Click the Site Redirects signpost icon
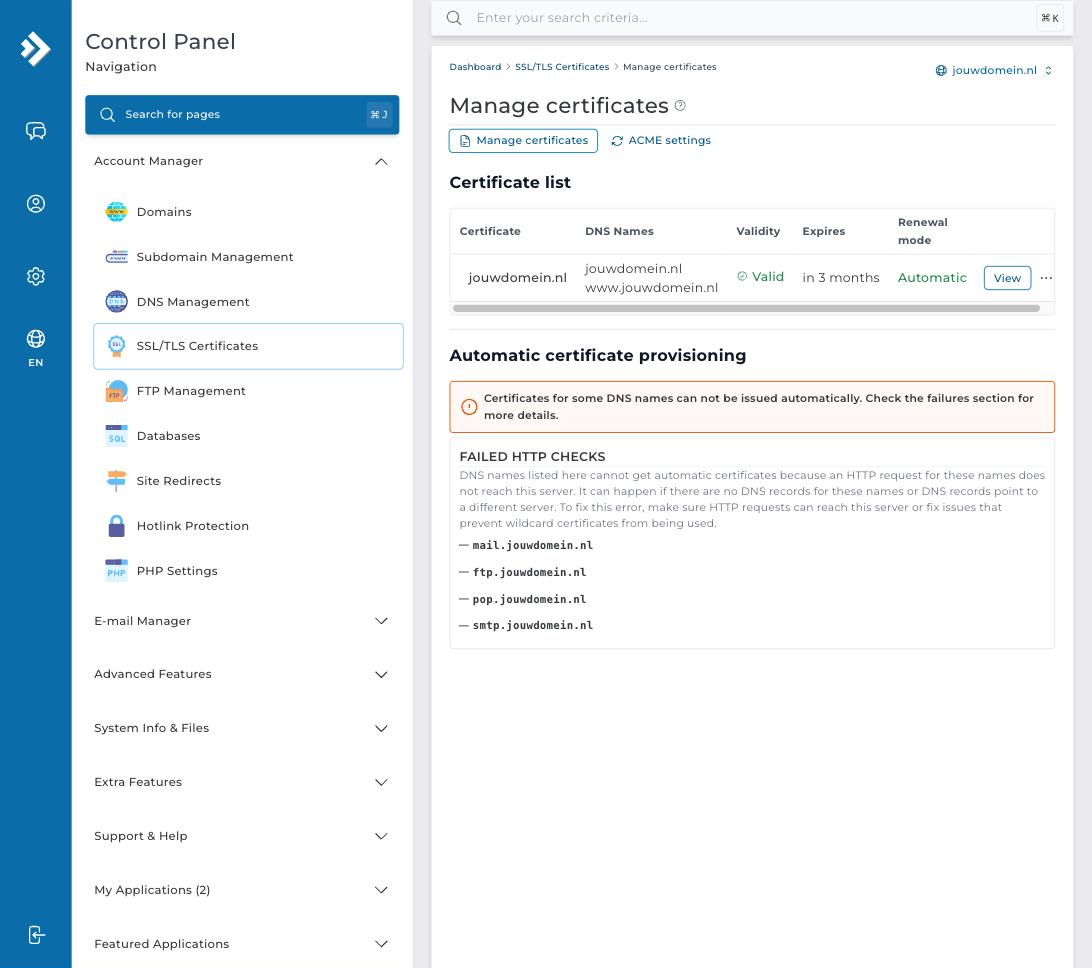The height and width of the screenshot is (968, 1092). pos(116,481)
